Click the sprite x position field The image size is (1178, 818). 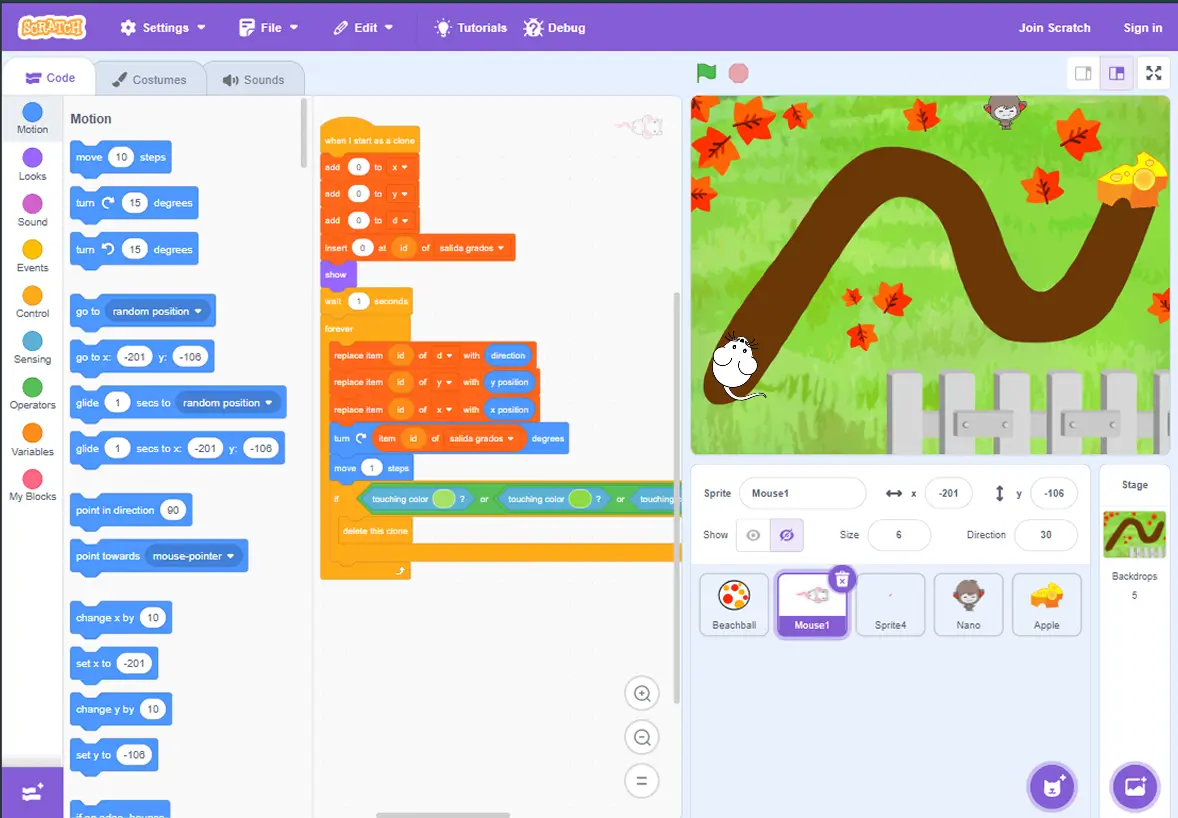pyautogui.click(x=949, y=494)
